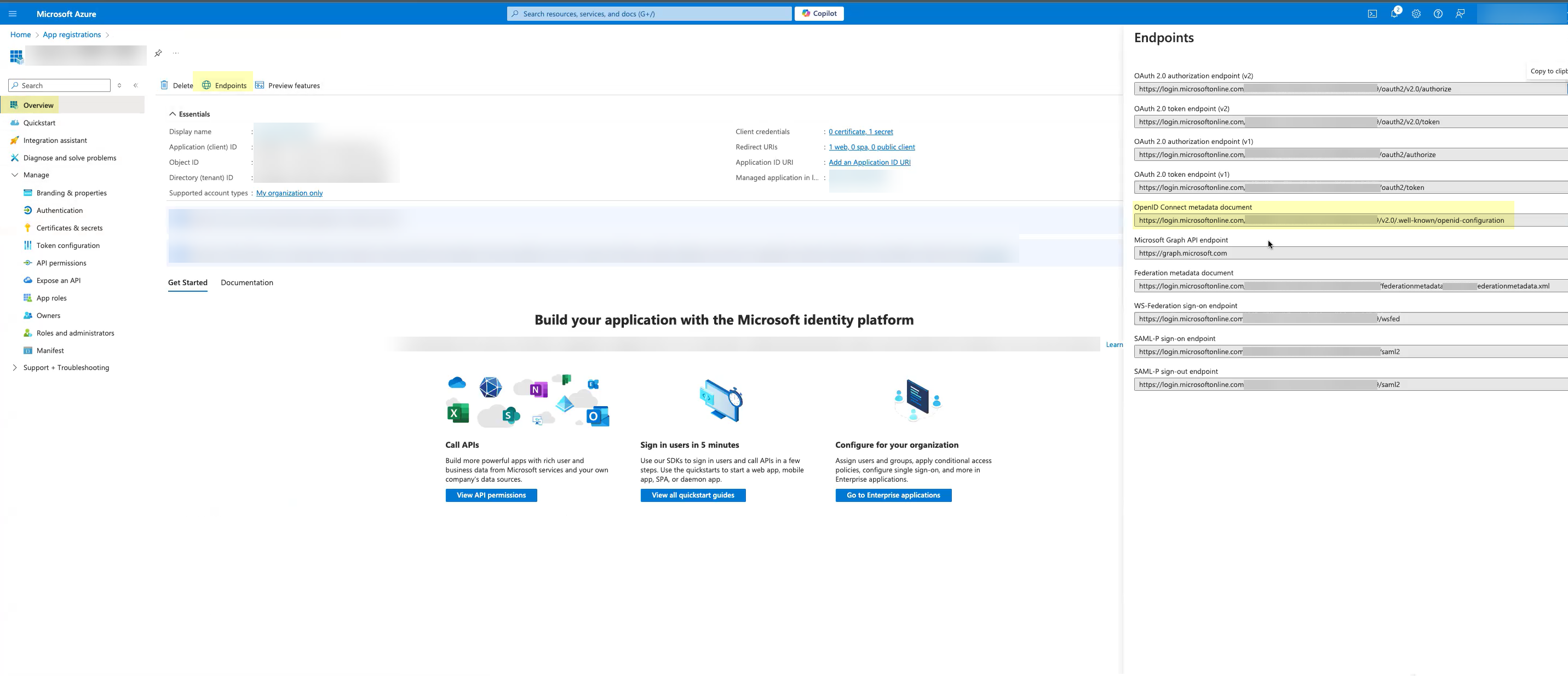
Task: Pin the app registration with pin icon
Action: [x=158, y=53]
